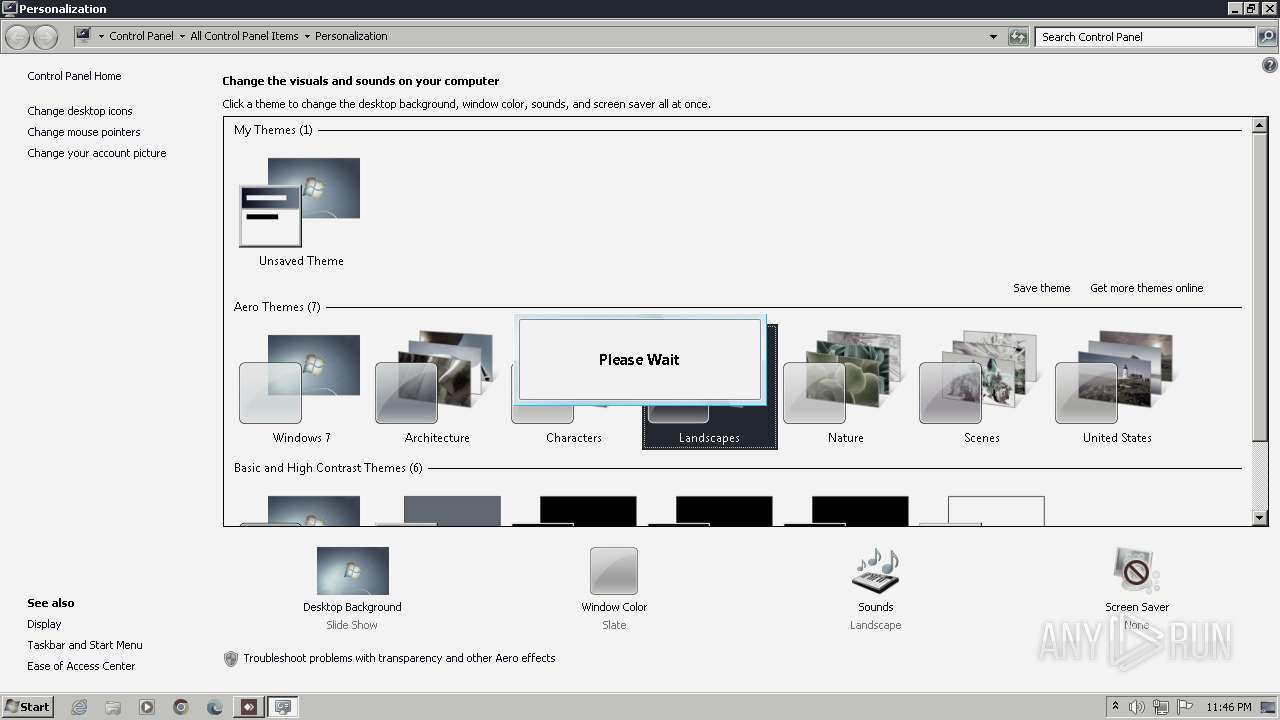
Task: Go to Control Panel Home
Action: click(74, 76)
